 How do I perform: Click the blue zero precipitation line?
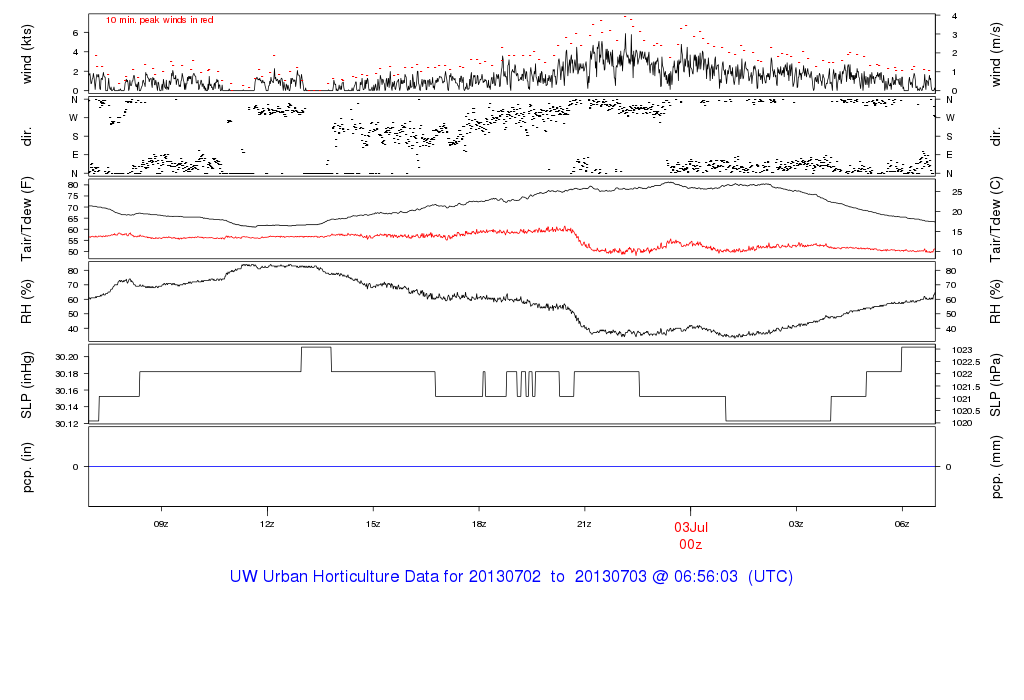pyautogui.click(x=512, y=467)
